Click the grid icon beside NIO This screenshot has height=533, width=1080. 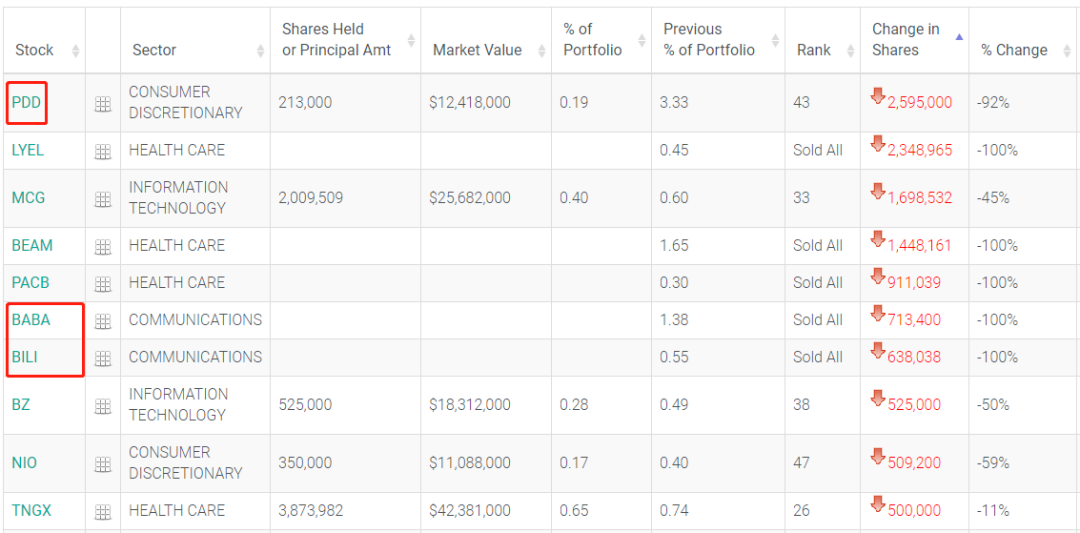tap(102, 464)
